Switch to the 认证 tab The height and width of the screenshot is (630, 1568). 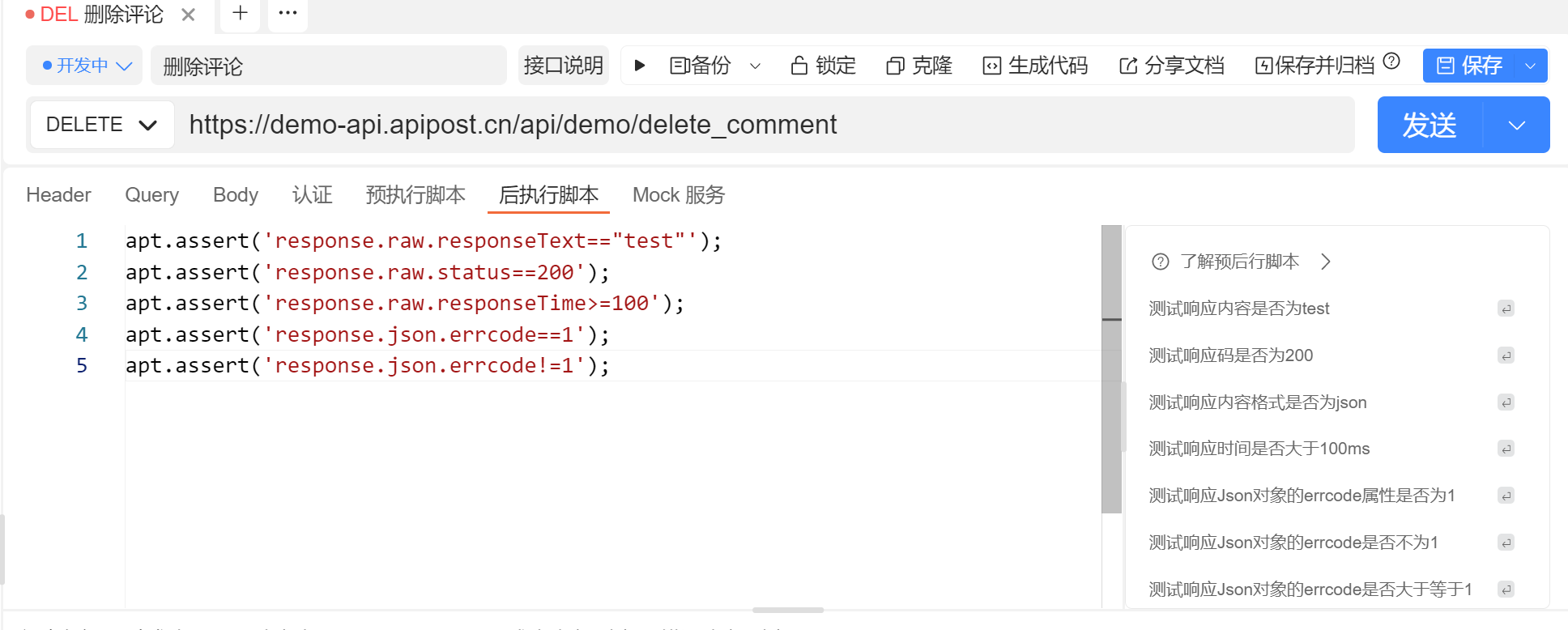[x=313, y=195]
